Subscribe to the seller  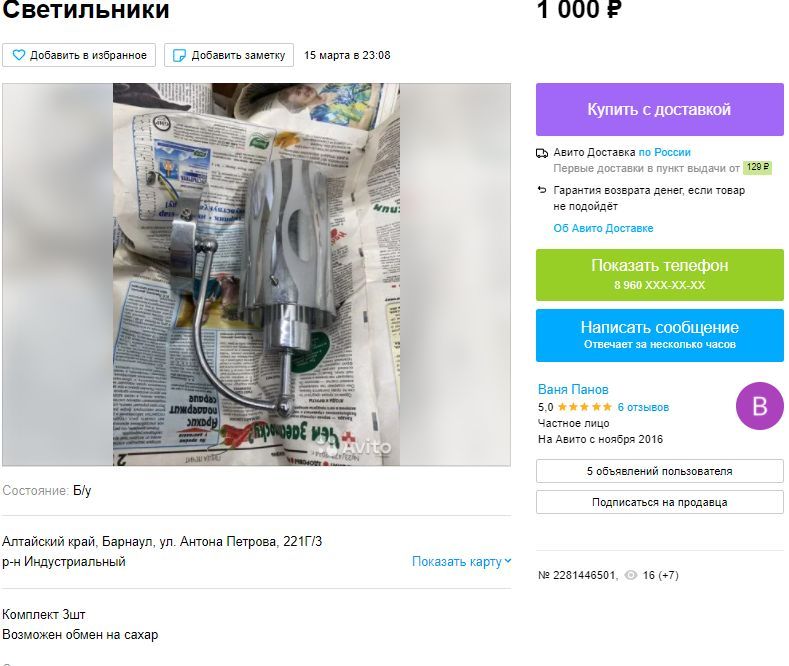(x=660, y=502)
